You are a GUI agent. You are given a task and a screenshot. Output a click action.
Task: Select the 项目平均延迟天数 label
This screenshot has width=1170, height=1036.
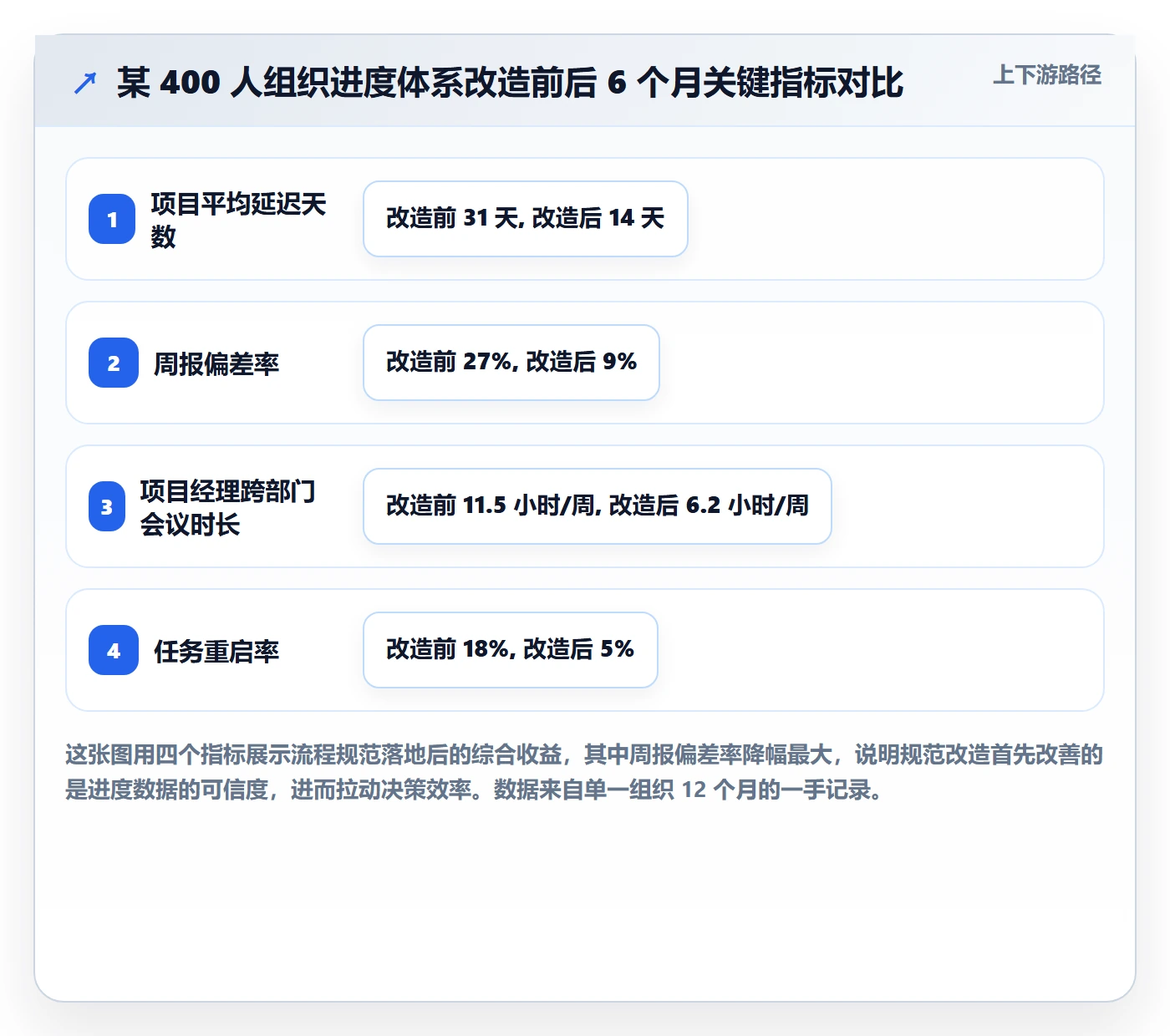pos(239,220)
